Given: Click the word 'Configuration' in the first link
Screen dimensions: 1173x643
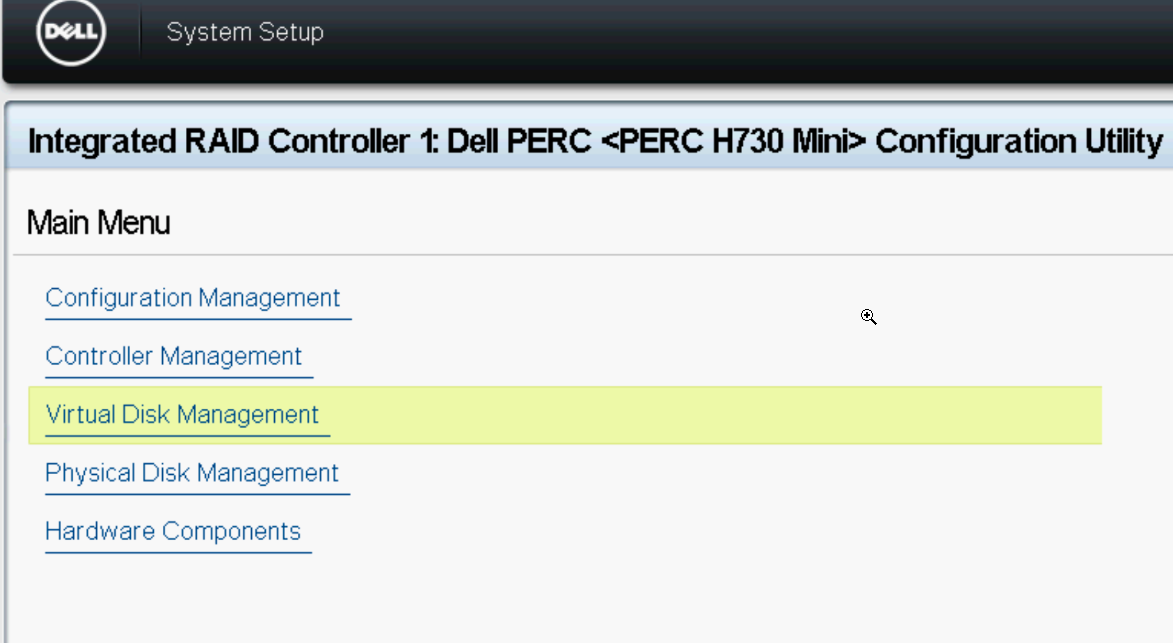Looking at the screenshot, I should [x=119, y=298].
